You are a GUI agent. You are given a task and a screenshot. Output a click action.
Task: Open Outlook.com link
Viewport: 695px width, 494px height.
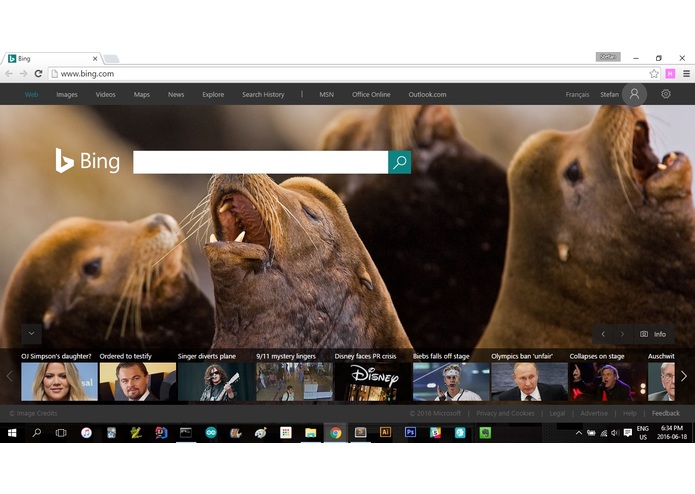[427, 94]
